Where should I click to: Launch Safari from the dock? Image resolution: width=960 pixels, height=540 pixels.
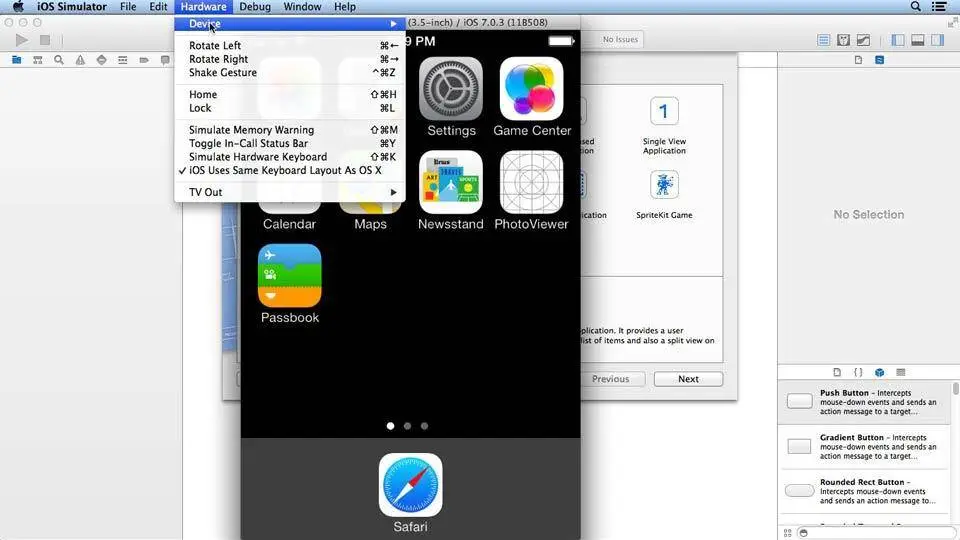[410, 485]
